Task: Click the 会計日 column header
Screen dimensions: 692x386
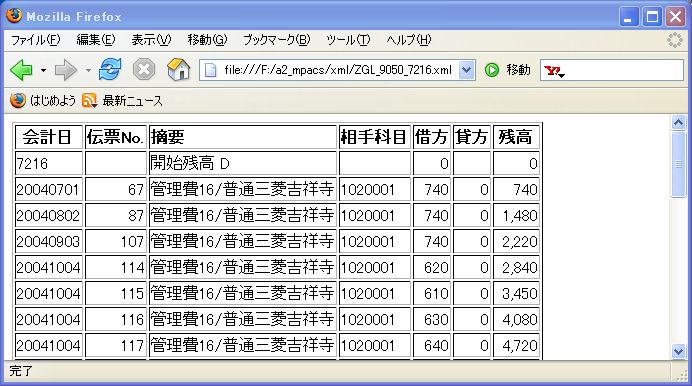Action: 49,137
